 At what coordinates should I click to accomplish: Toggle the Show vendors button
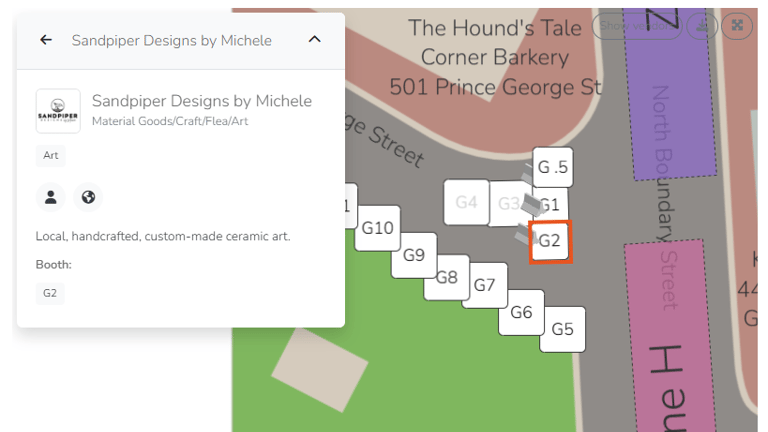637,26
